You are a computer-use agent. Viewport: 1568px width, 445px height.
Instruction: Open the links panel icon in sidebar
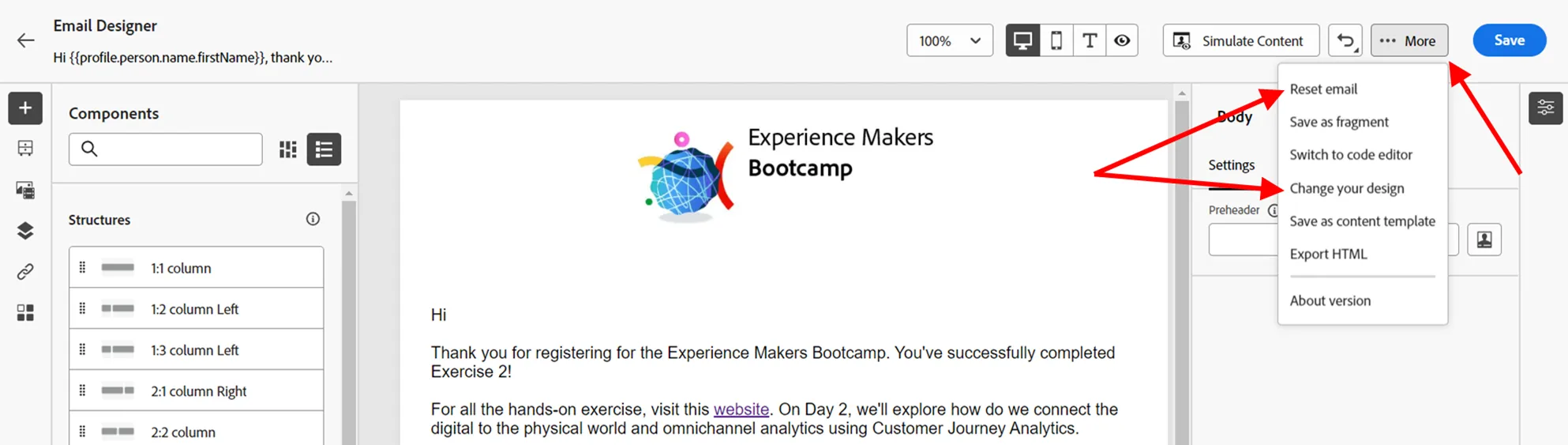point(25,272)
